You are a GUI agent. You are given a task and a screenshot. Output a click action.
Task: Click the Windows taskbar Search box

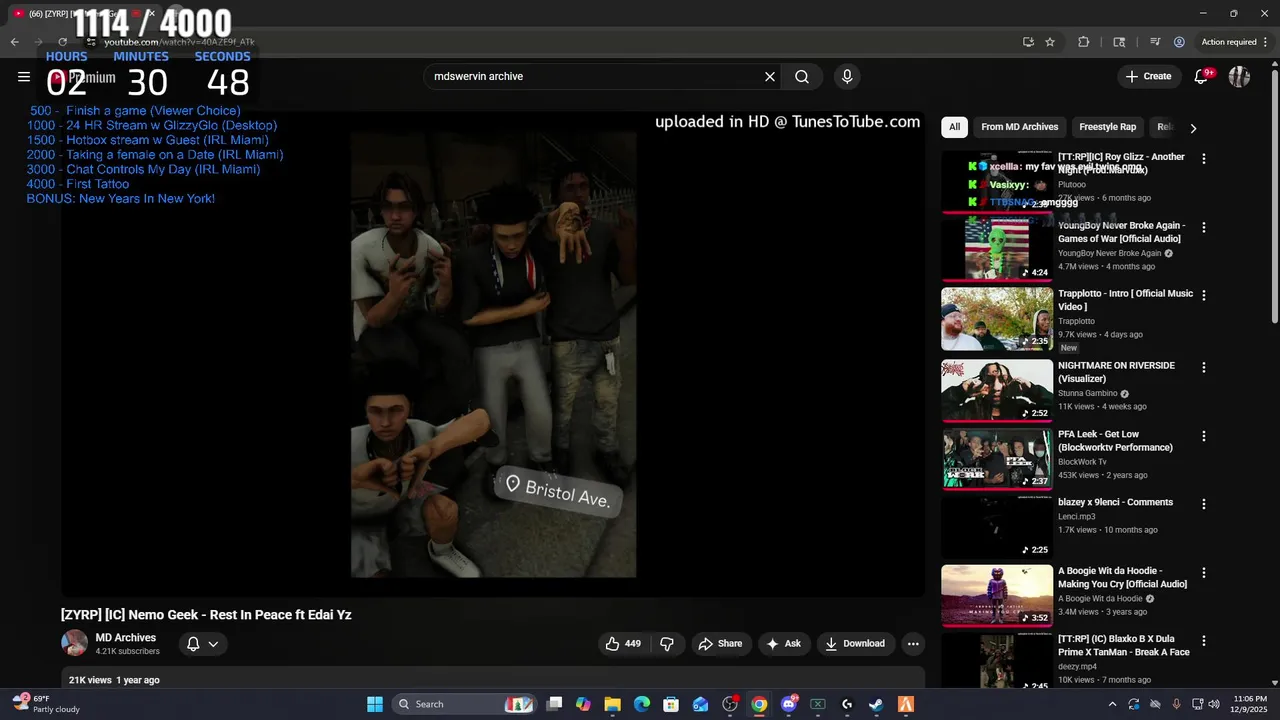click(x=463, y=704)
